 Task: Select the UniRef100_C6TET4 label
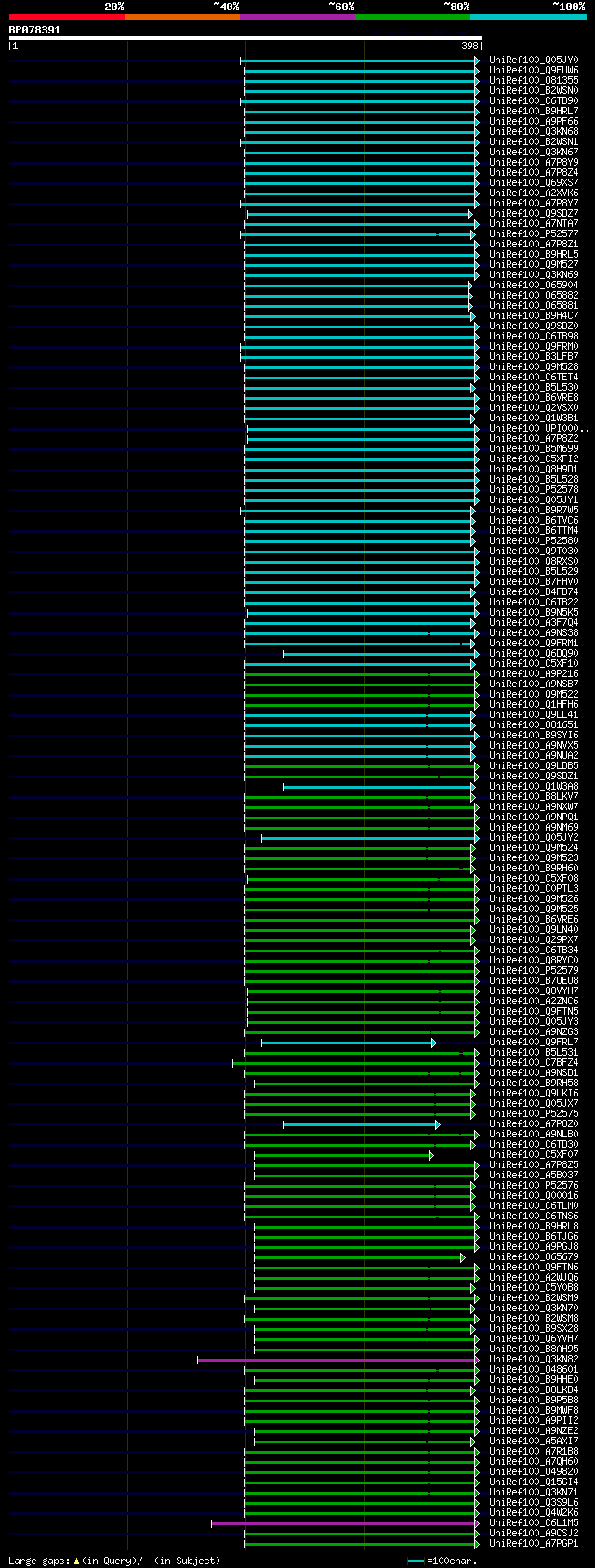[534, 378]
